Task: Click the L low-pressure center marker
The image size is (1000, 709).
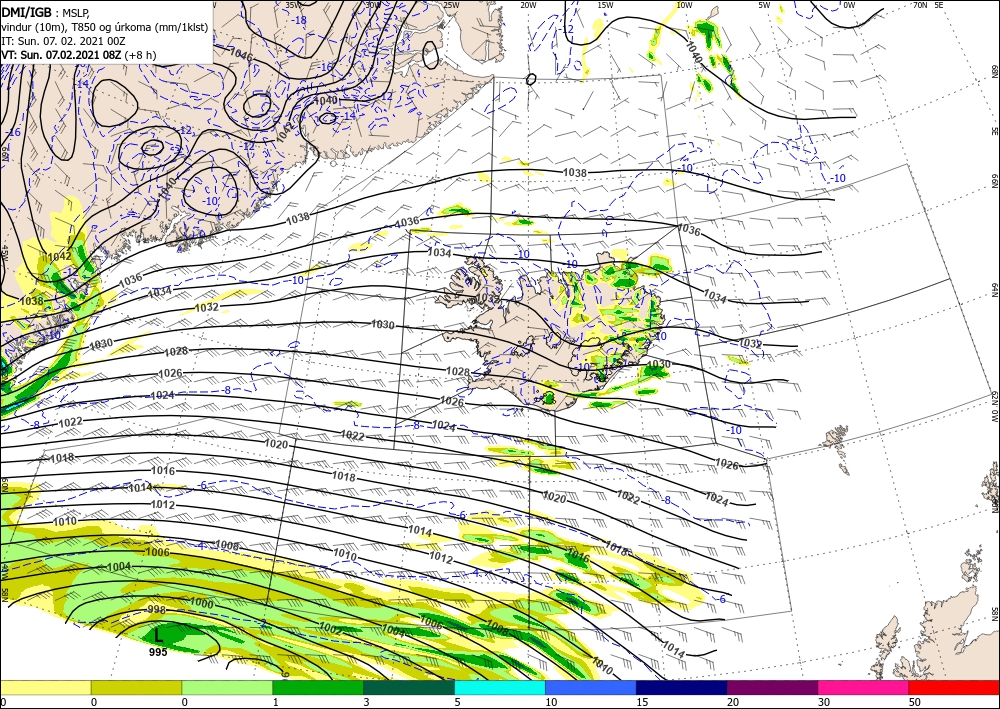Action: (159, 635)
